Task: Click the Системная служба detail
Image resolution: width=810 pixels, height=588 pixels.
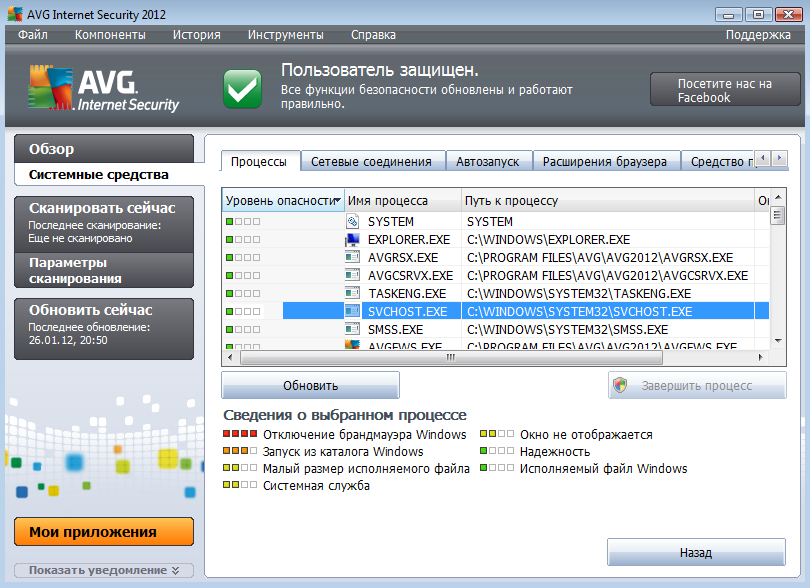Action: coord(316,486)
